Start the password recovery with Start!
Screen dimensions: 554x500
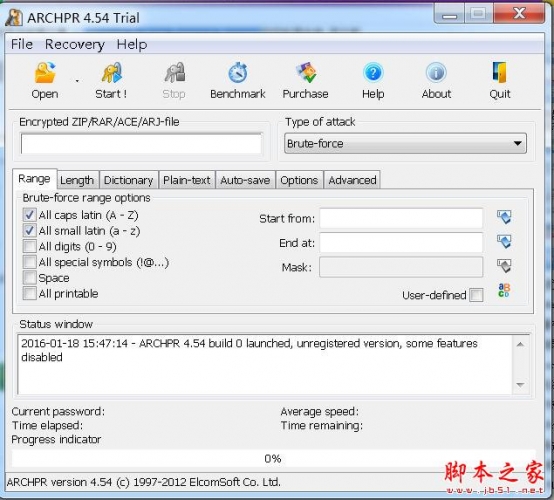(112, 72)
